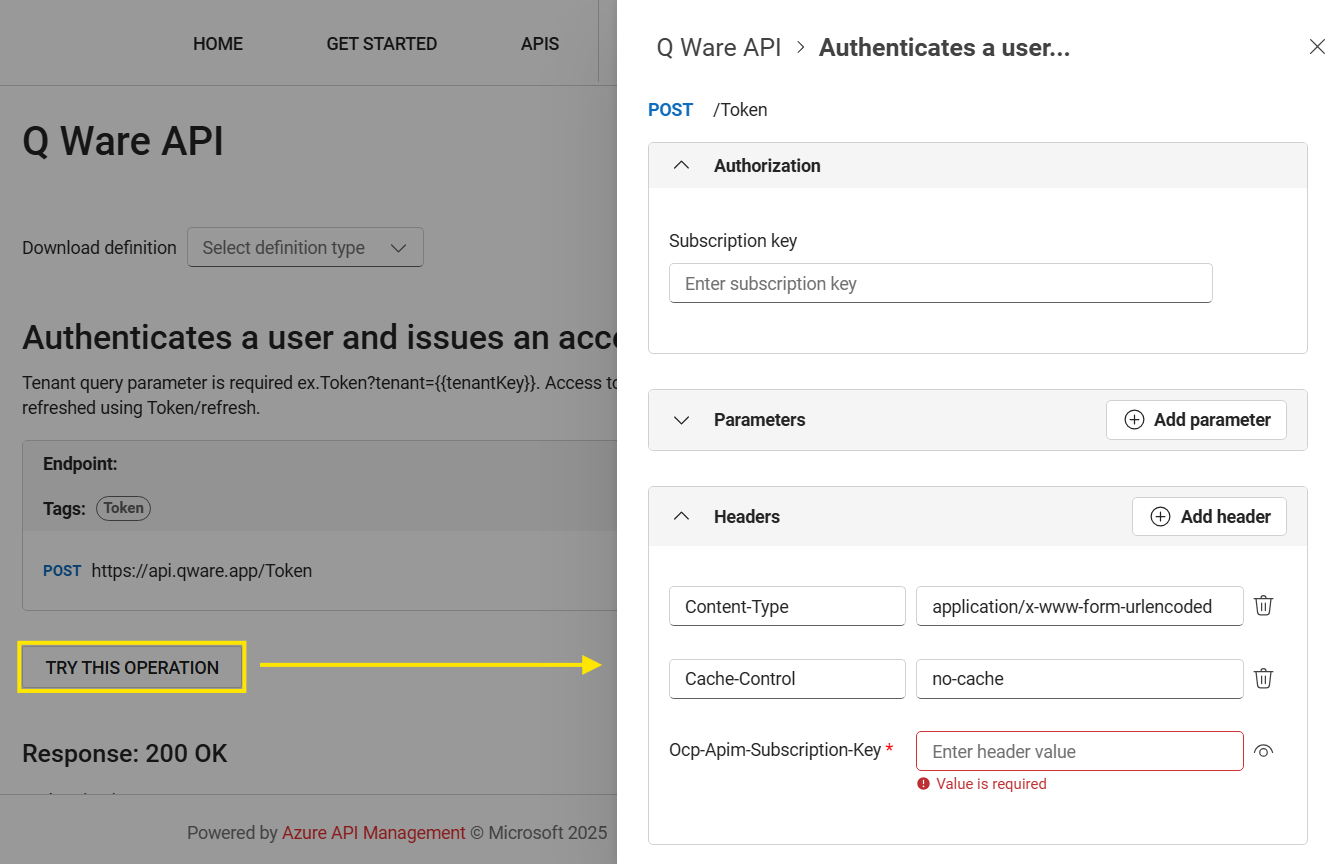1332x864 pixels.
Task: Close the Try operation side panel
Action: (1316, 47)
